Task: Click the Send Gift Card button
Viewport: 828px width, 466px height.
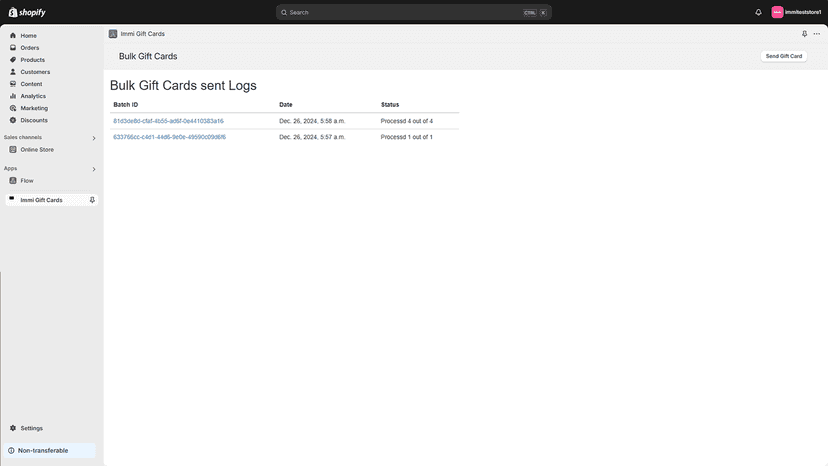Action: pos(784,56)
